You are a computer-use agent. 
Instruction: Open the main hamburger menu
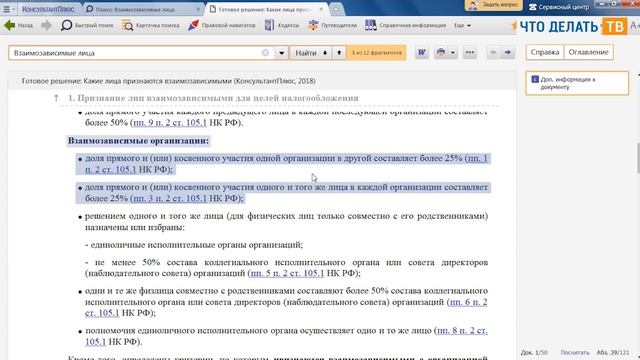(8, 9)
